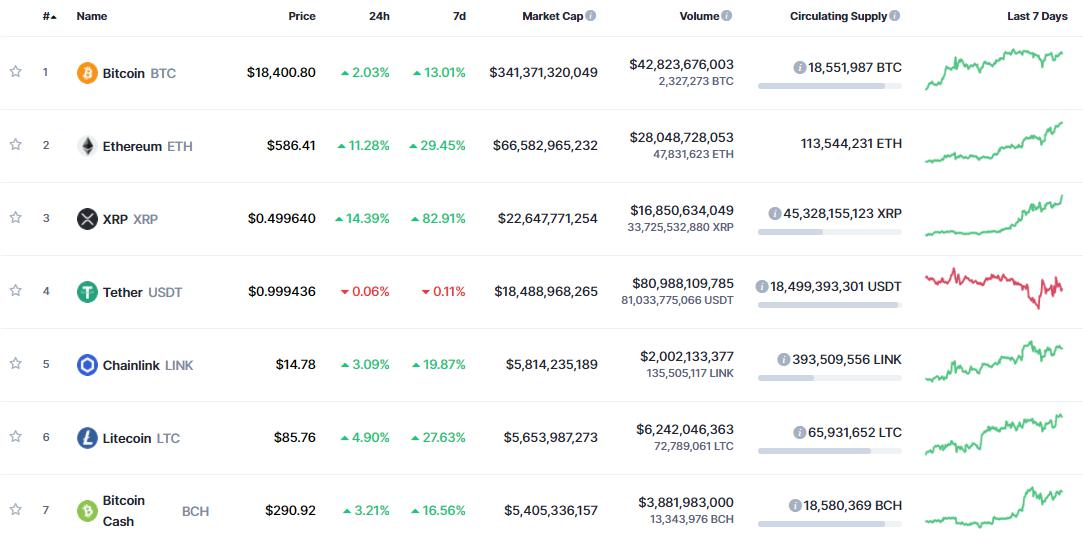Sort by the 24h change column header
The height and width of the screenshot is (545, 1083).
tap(378, 16)
